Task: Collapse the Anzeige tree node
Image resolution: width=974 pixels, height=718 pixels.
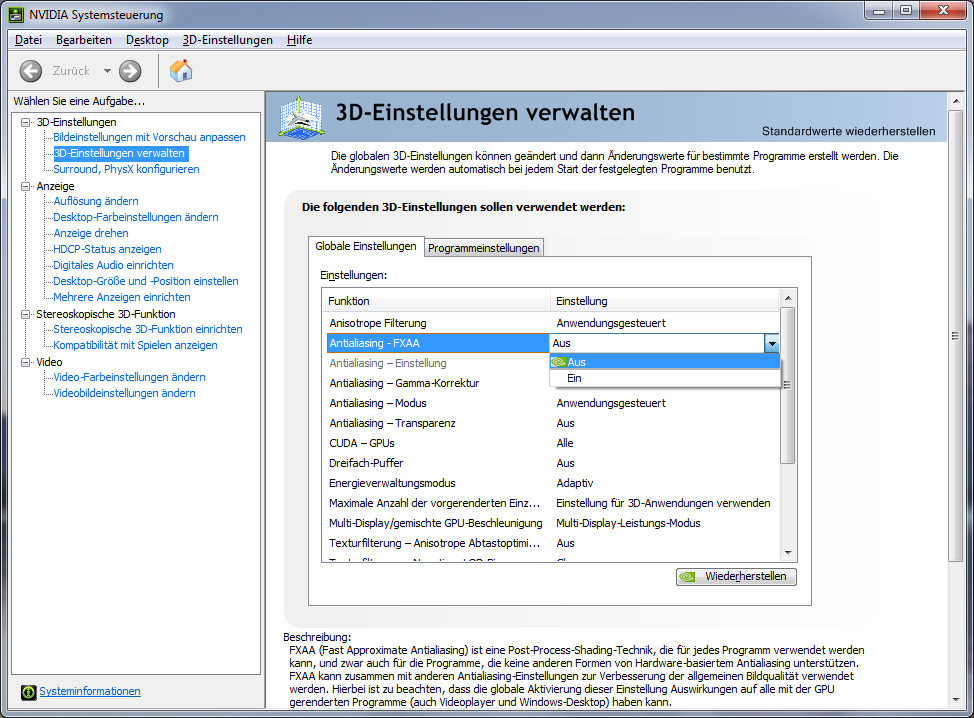Action: [x=25, y=186]
